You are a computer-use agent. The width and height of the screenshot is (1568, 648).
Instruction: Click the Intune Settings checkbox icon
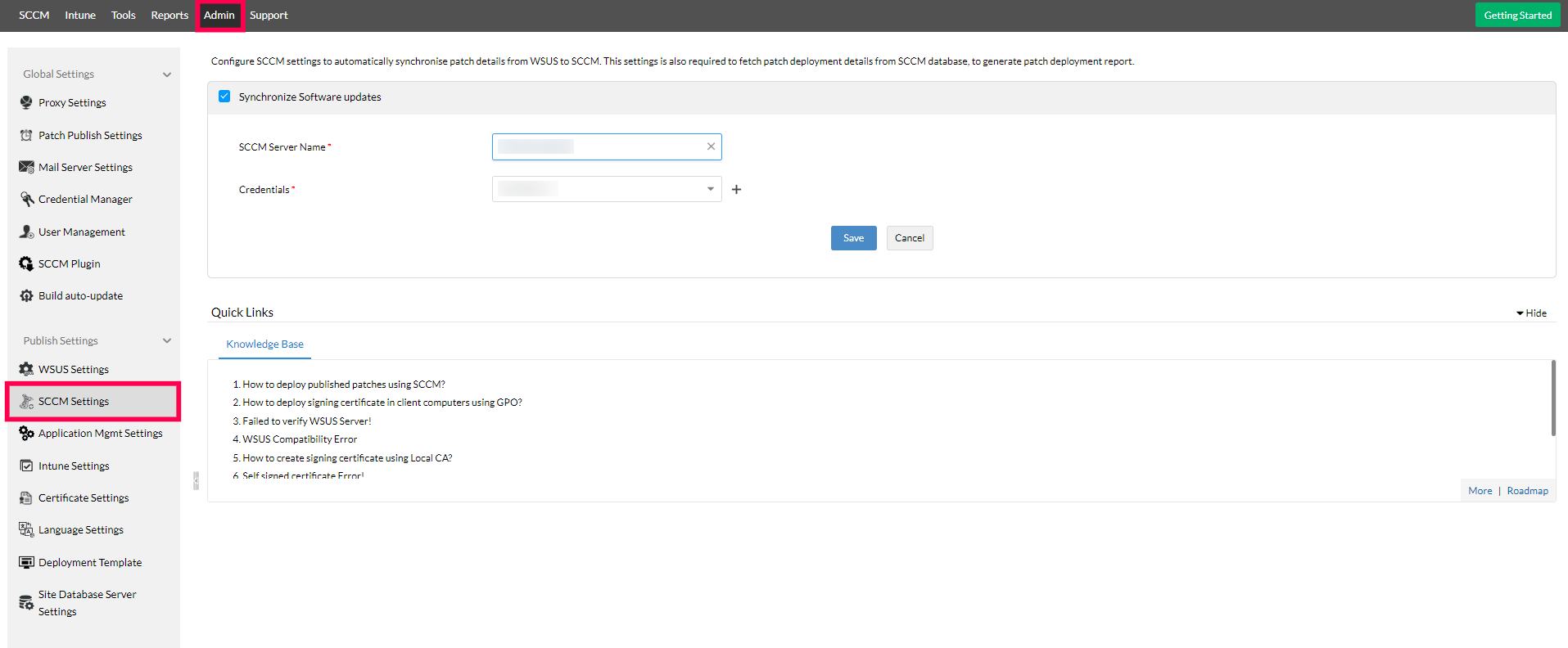26,466
